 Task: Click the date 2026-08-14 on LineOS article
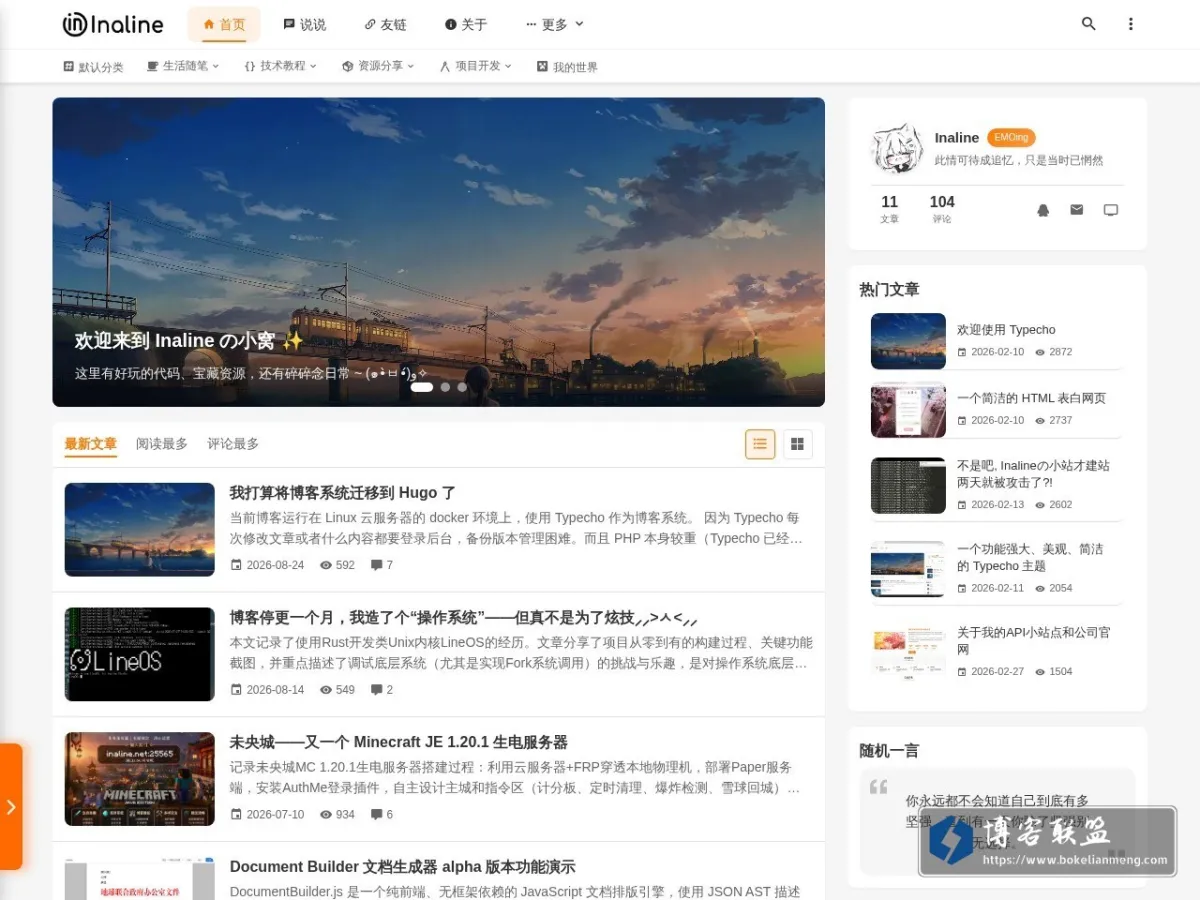point(275,690)
